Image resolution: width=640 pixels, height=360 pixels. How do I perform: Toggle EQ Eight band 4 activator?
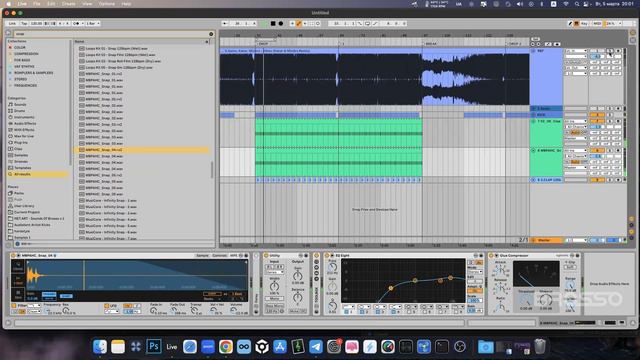click(x=394, y=312)
